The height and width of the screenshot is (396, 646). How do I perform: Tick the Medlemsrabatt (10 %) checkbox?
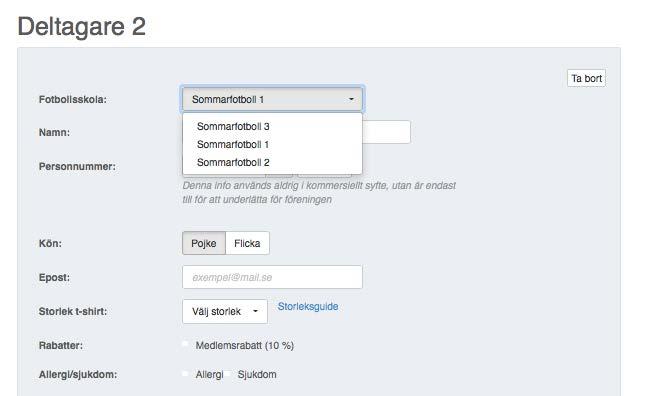point(185,344)
